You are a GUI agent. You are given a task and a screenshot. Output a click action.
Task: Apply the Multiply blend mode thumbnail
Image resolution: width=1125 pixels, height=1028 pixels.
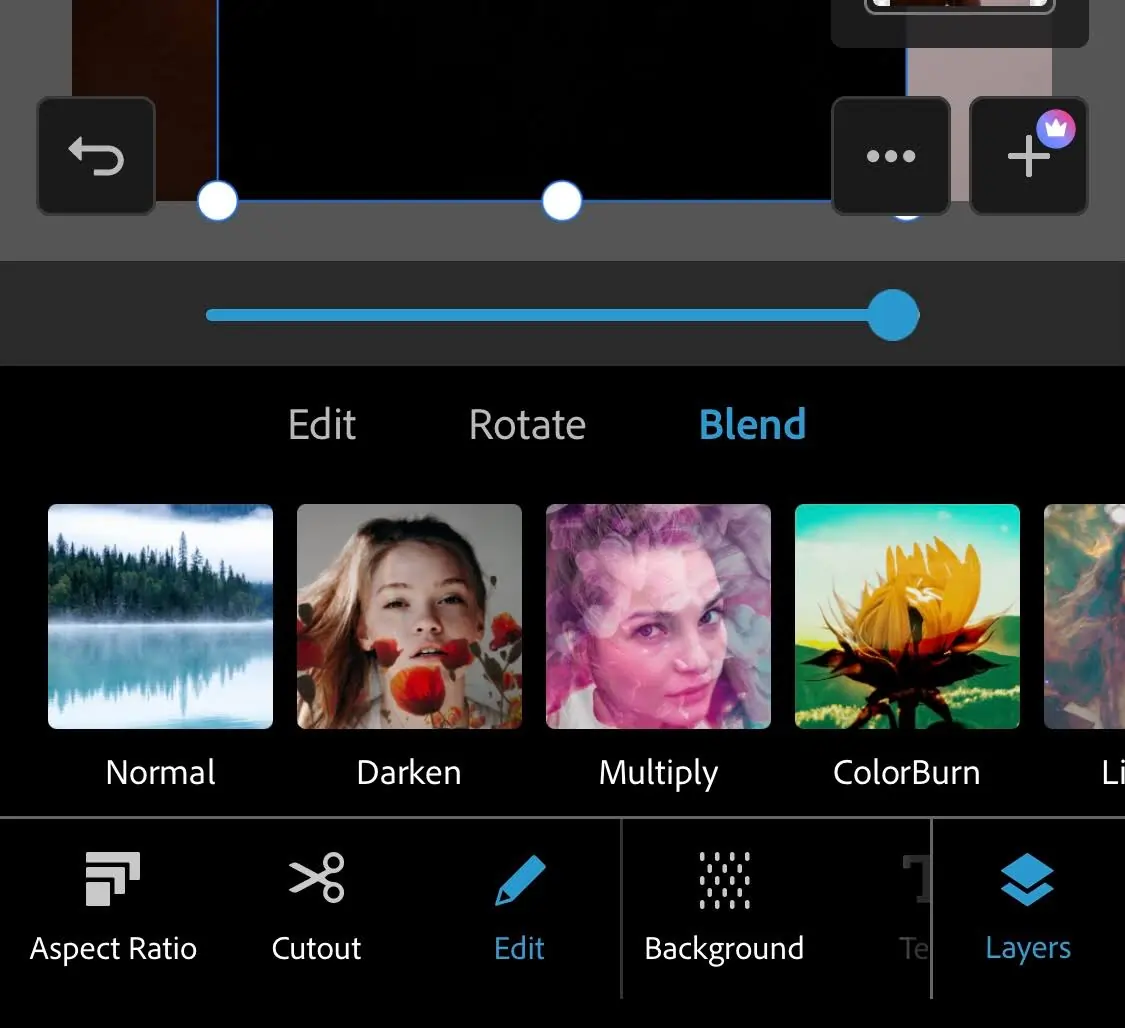[658, 616]
